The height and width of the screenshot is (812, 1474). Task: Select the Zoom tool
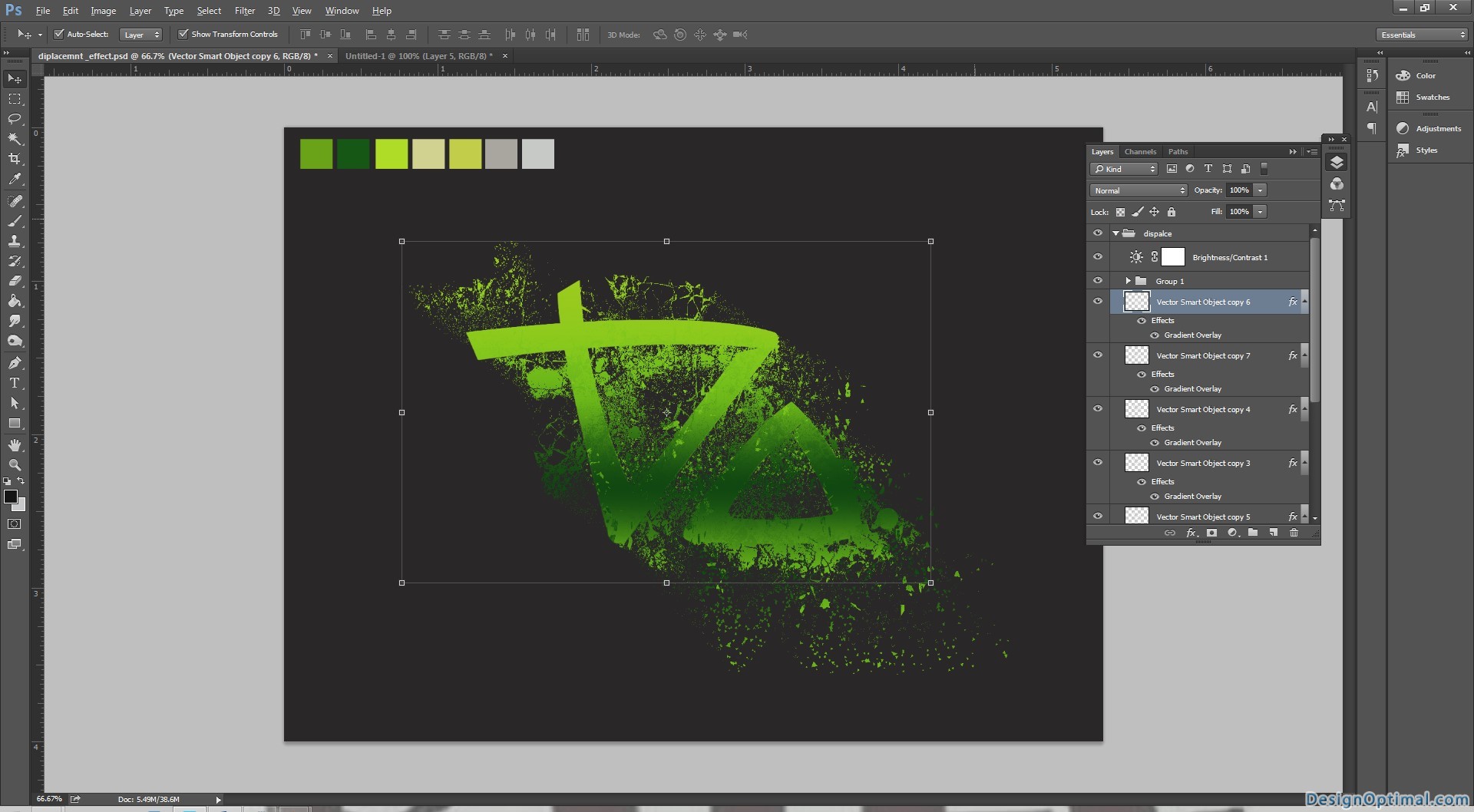pos(15,465)
